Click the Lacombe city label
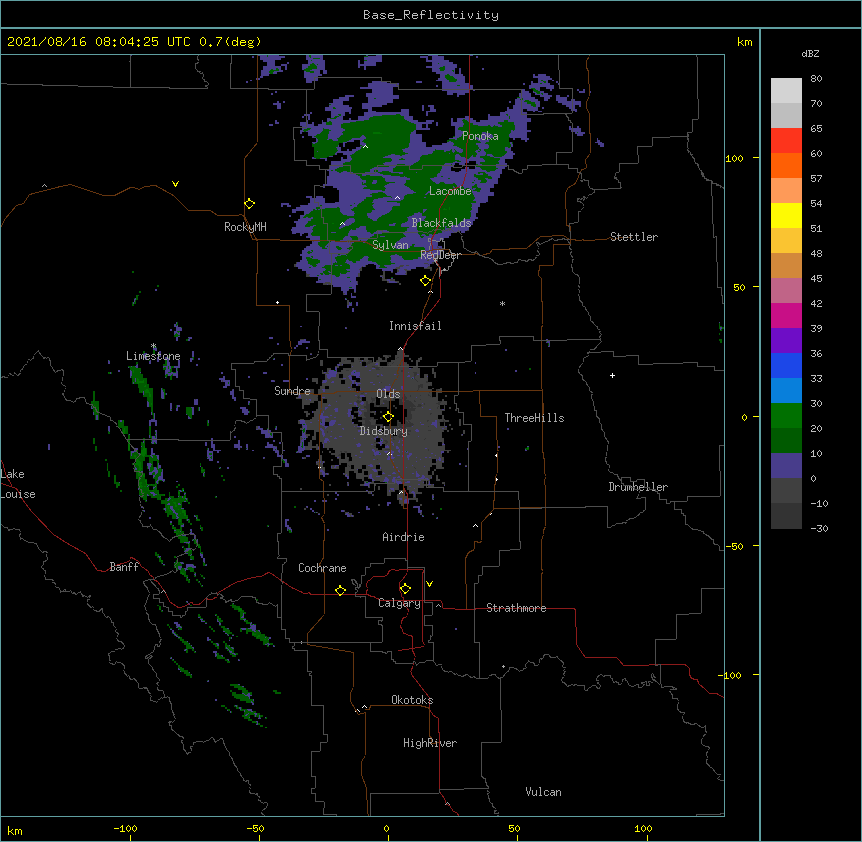Viewport: 862px width, 842px height. 450,191
